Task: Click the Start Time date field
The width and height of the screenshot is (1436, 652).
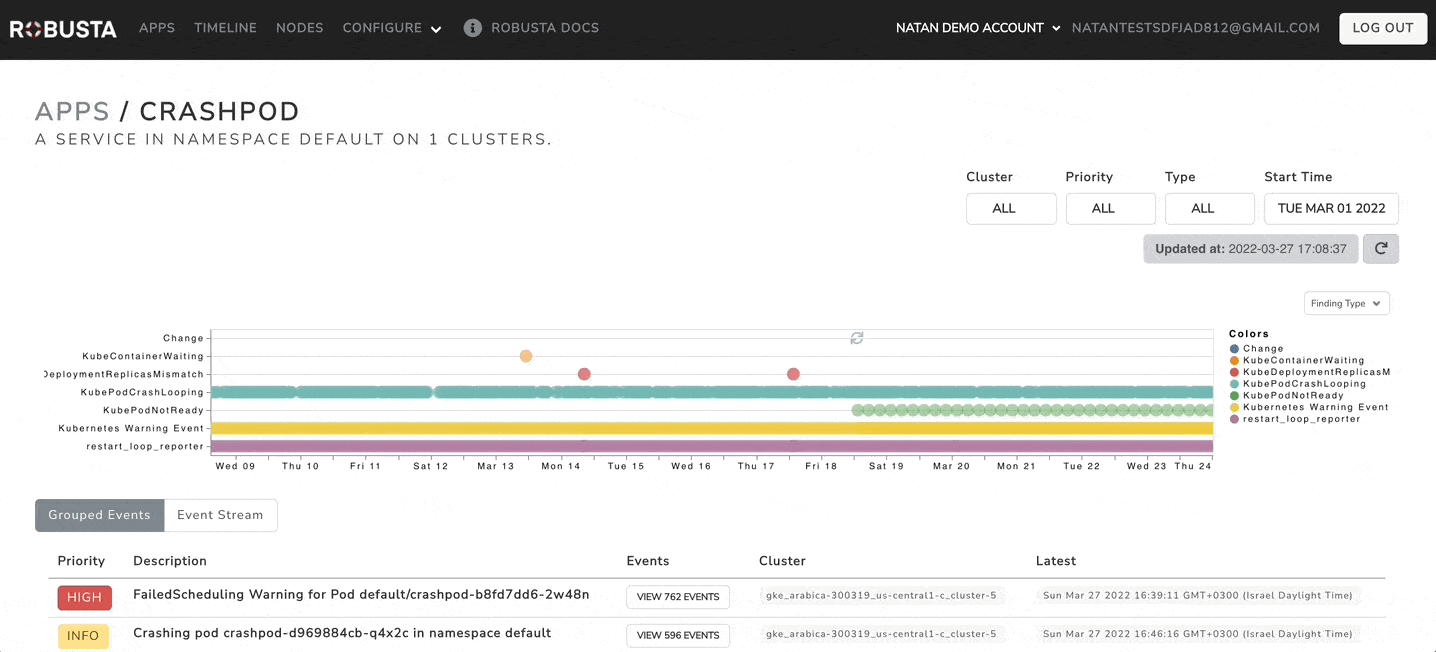Action: pos(1331,208)
